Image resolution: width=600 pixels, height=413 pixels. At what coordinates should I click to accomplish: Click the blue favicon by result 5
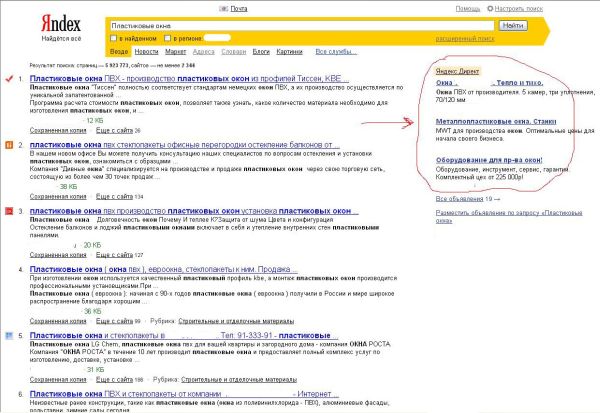tap(9, 336)
